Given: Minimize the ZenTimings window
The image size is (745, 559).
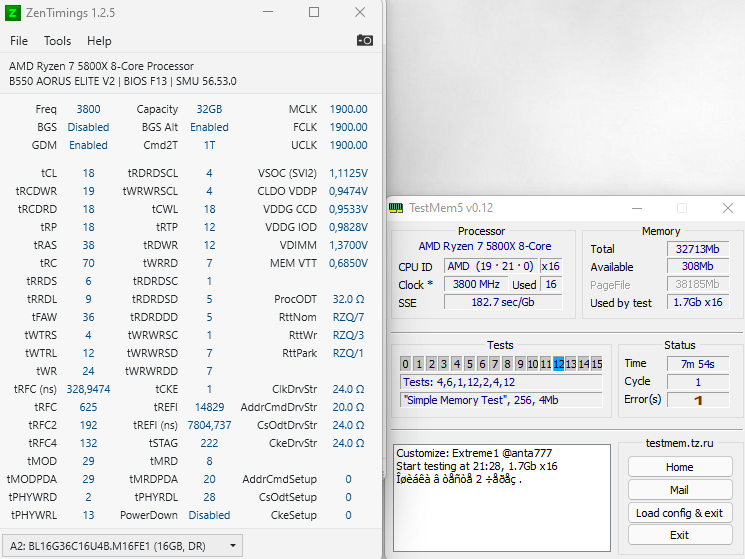Looking at the screenshot, I should (x=268, y=12).
